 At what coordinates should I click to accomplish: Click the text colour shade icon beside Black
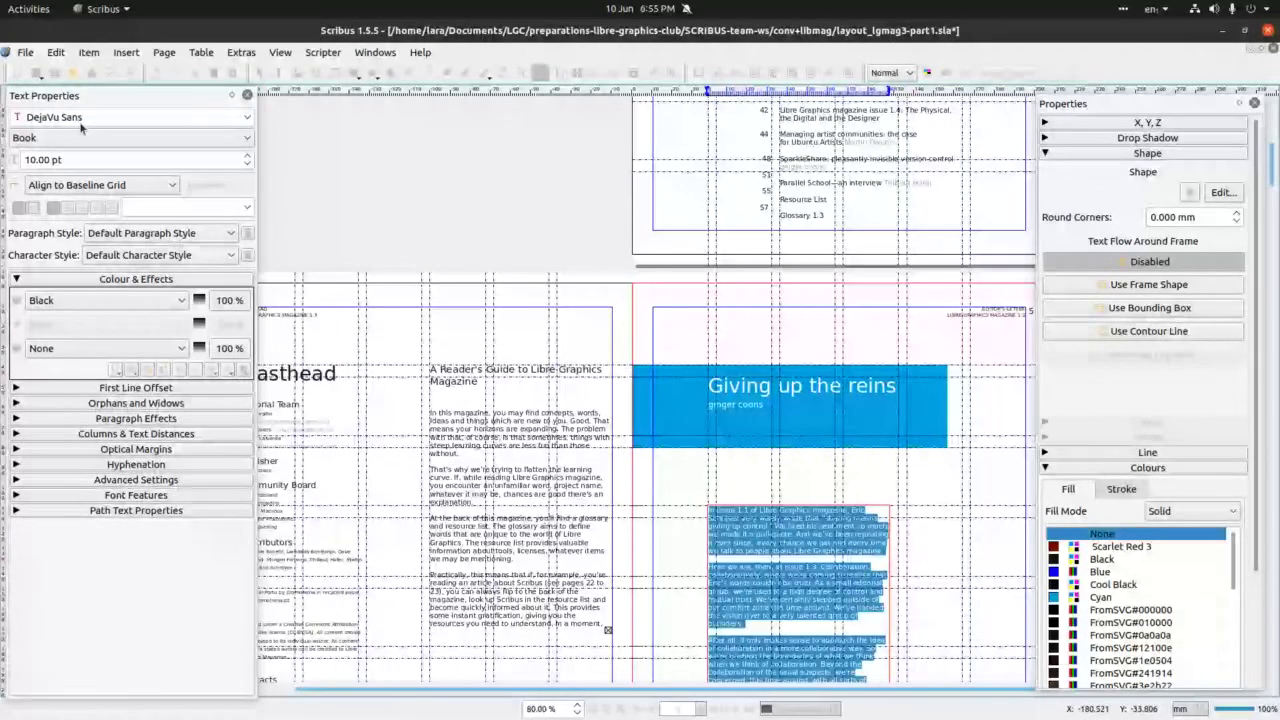tap(199, 300)
